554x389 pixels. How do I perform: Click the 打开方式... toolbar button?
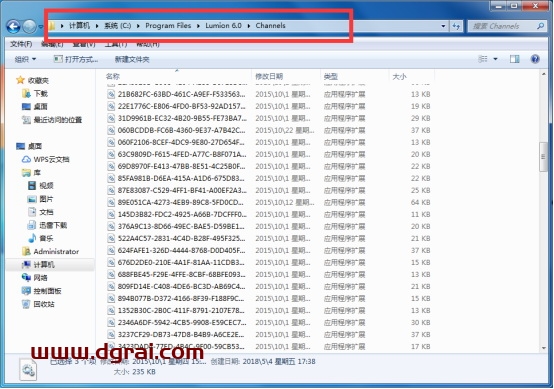pyautogui.click(x=76, y=59)
